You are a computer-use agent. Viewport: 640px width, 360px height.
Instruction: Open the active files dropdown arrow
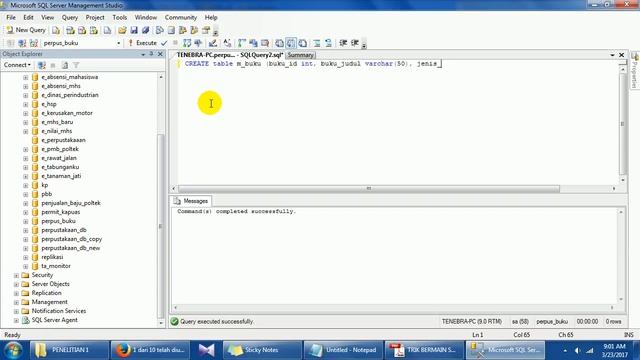pos(612,55)
